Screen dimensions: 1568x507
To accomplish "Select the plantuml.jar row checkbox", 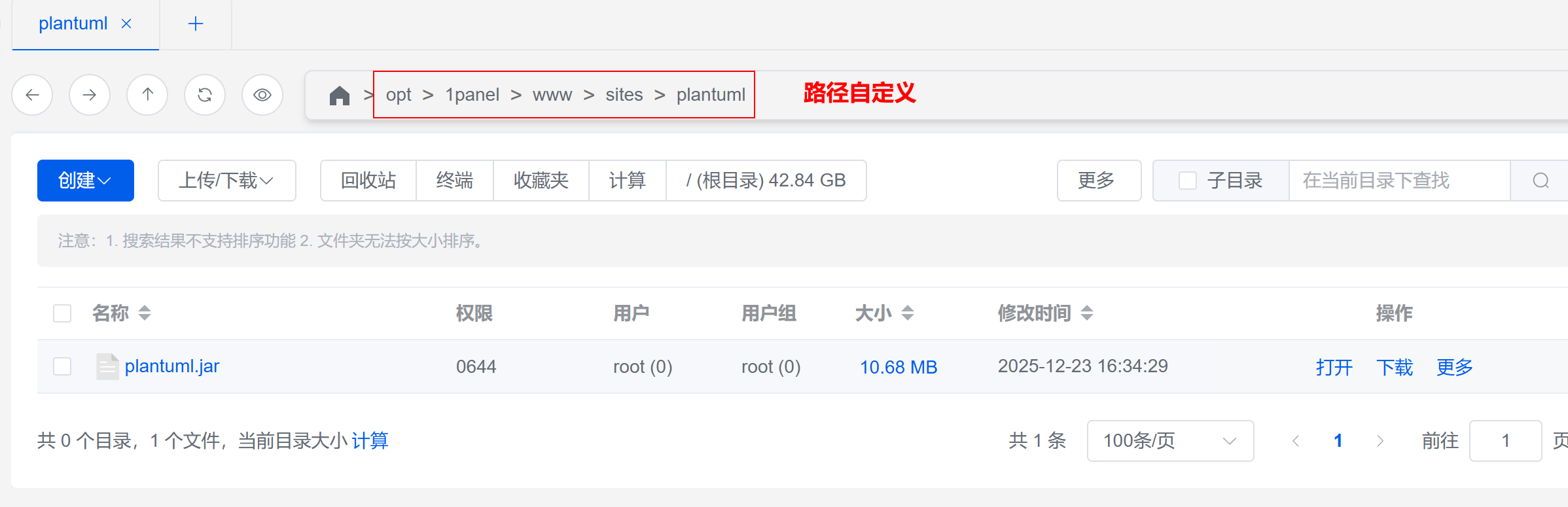I will pyautogui.click(x=62, y=366).
